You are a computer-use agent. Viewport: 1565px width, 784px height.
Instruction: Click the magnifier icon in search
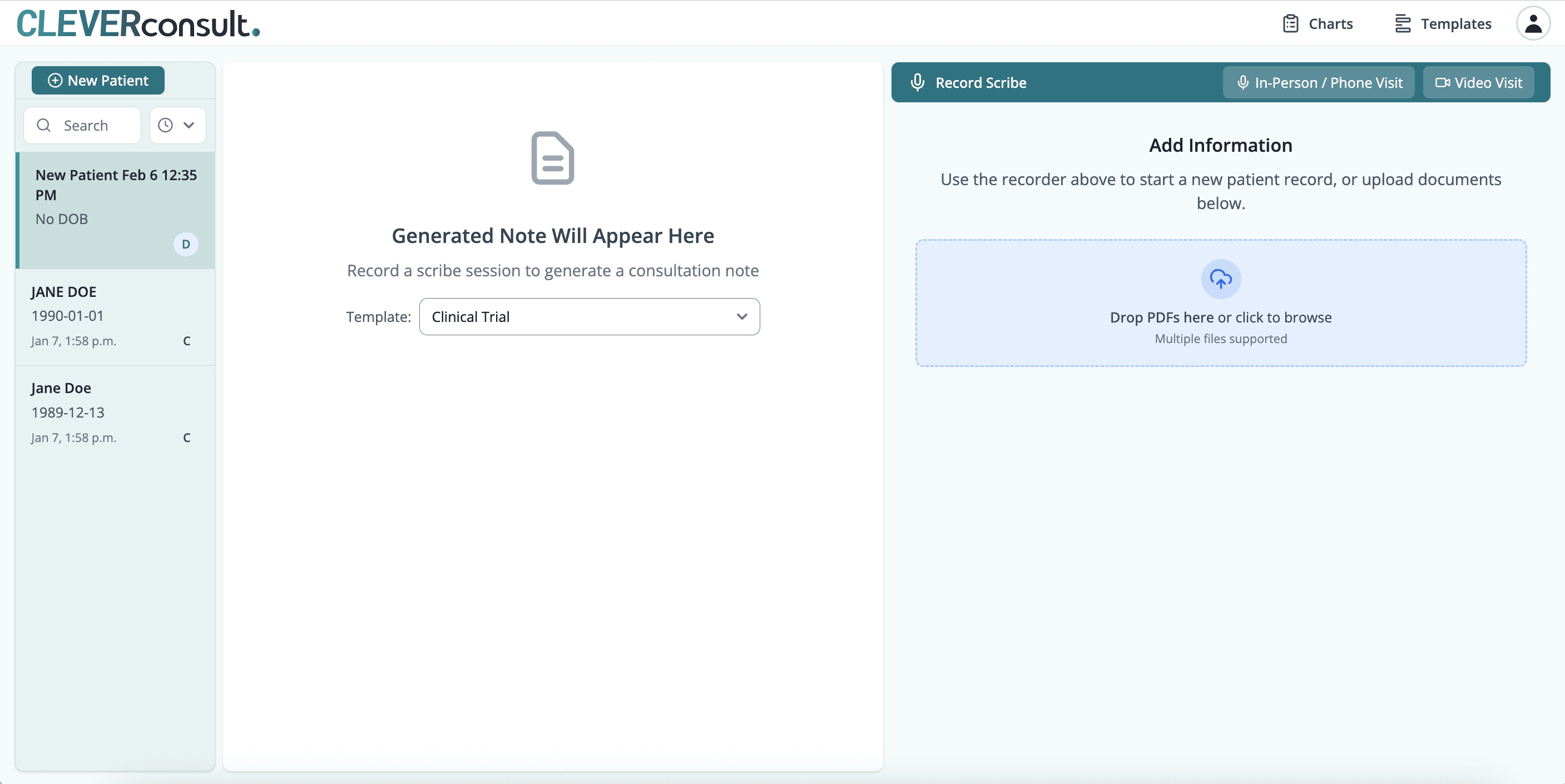[44, 125]
